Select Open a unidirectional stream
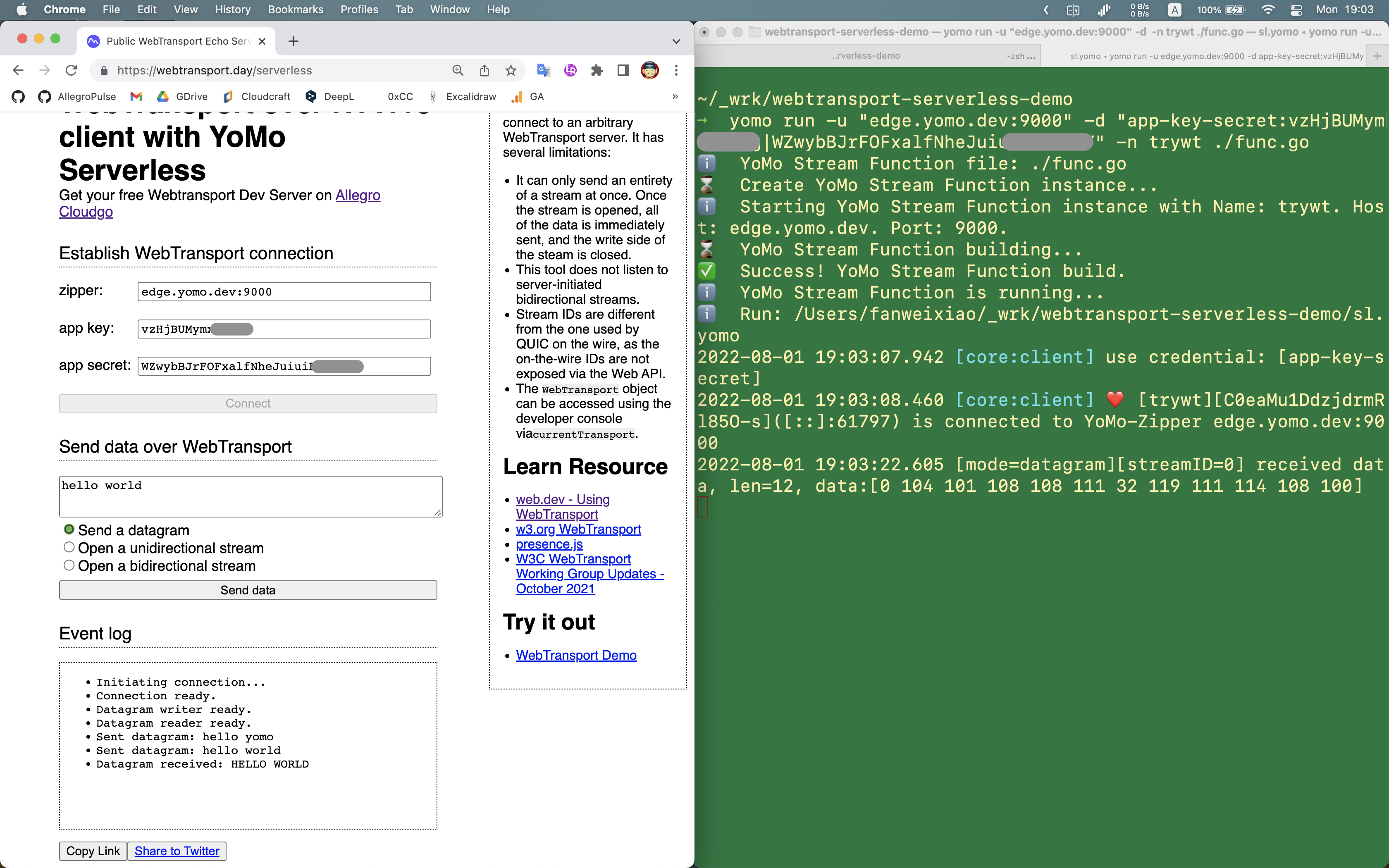The image size is (1389, 868). point(69,548)
